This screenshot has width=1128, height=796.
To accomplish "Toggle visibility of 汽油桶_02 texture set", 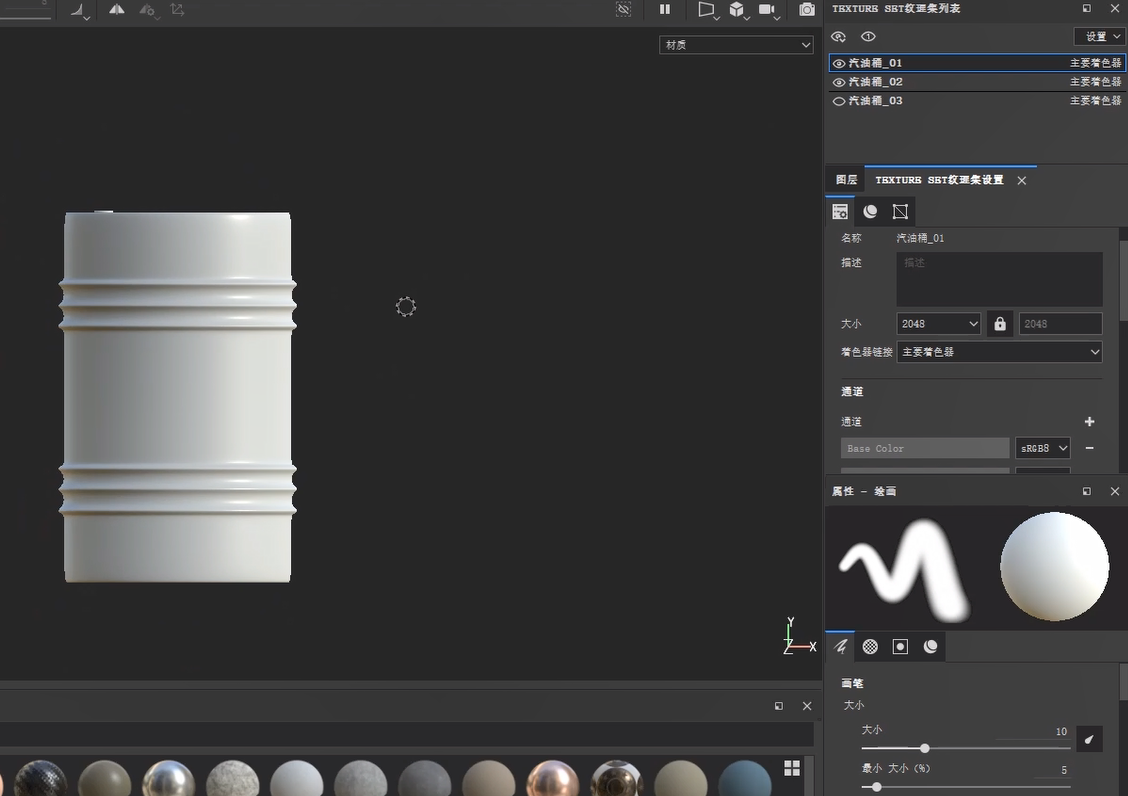I will click(x=839, y=82).
